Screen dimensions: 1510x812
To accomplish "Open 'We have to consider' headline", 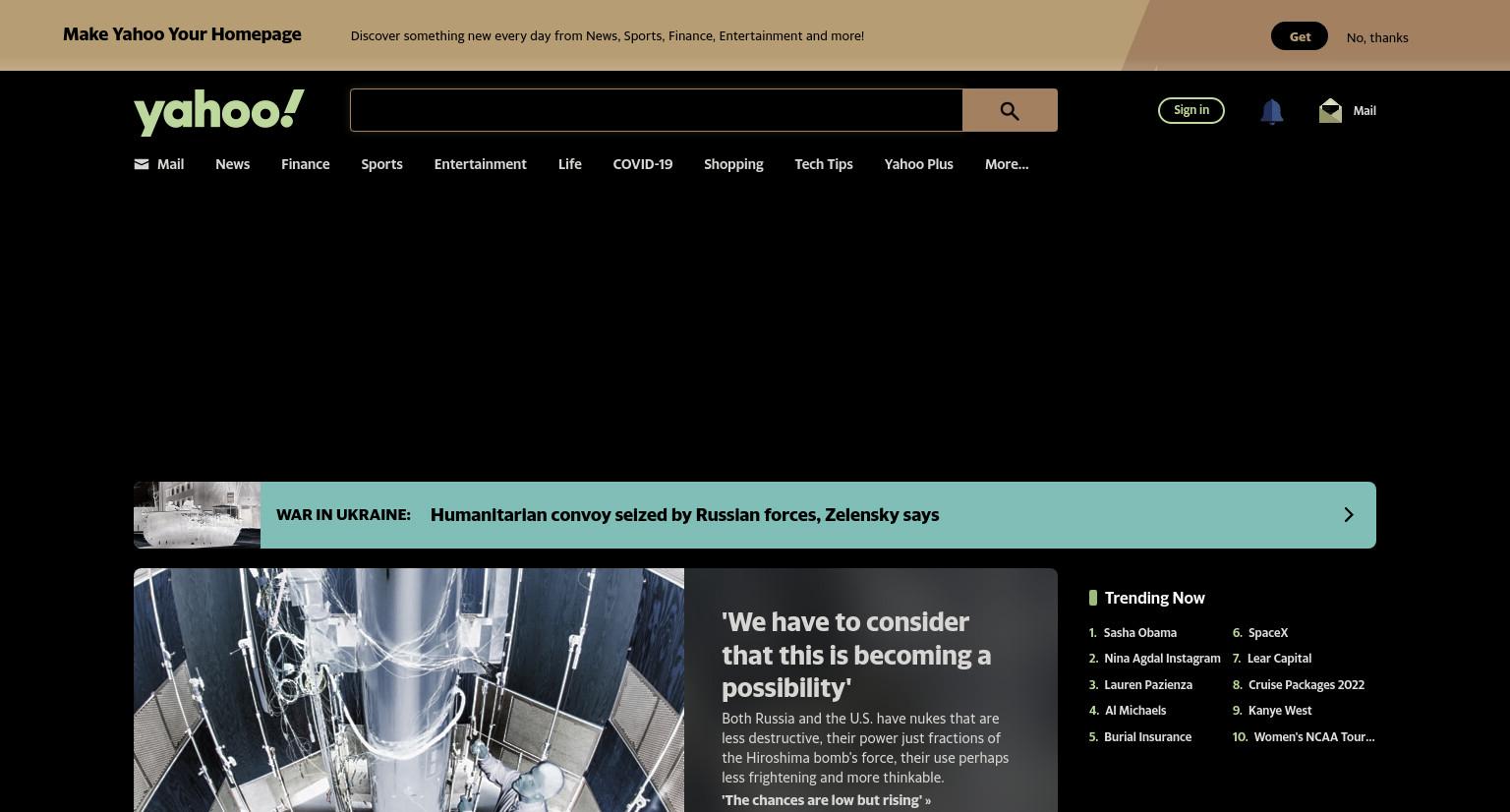I will click(x=856, y=655).
